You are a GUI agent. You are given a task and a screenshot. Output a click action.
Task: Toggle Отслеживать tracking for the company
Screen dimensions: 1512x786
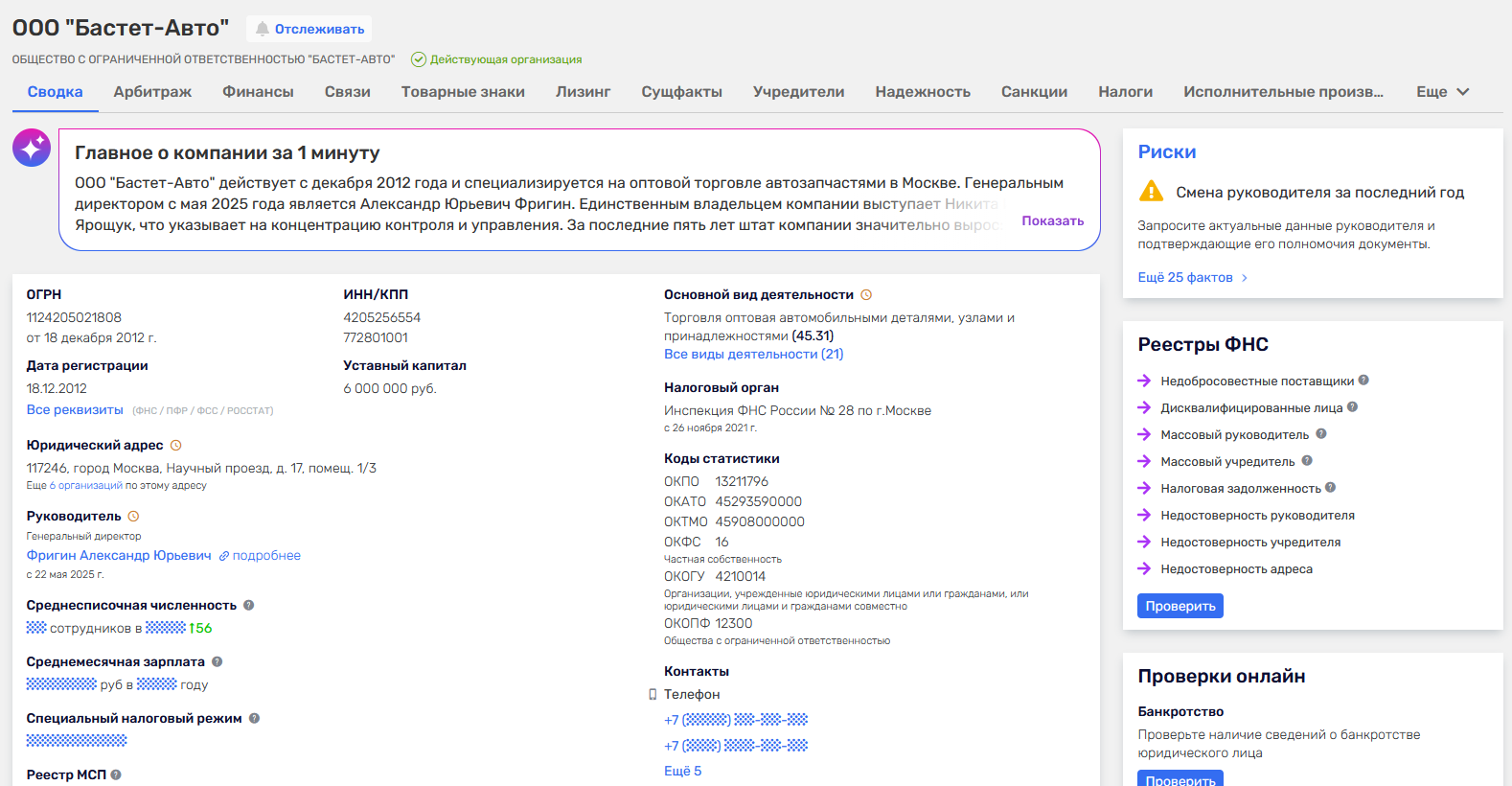tap(309, 29)
